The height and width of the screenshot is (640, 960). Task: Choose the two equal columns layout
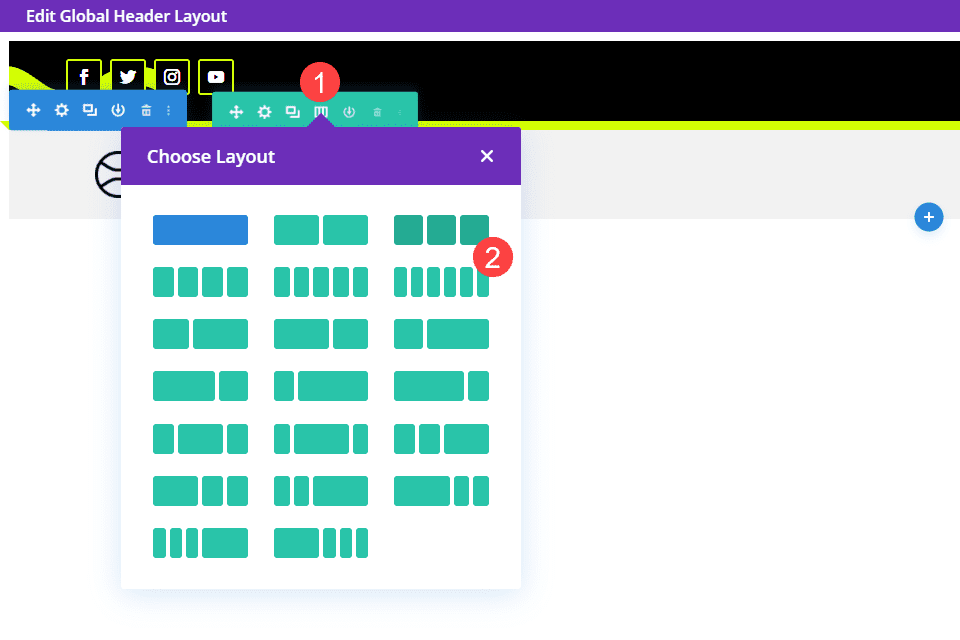coord(321,230)
